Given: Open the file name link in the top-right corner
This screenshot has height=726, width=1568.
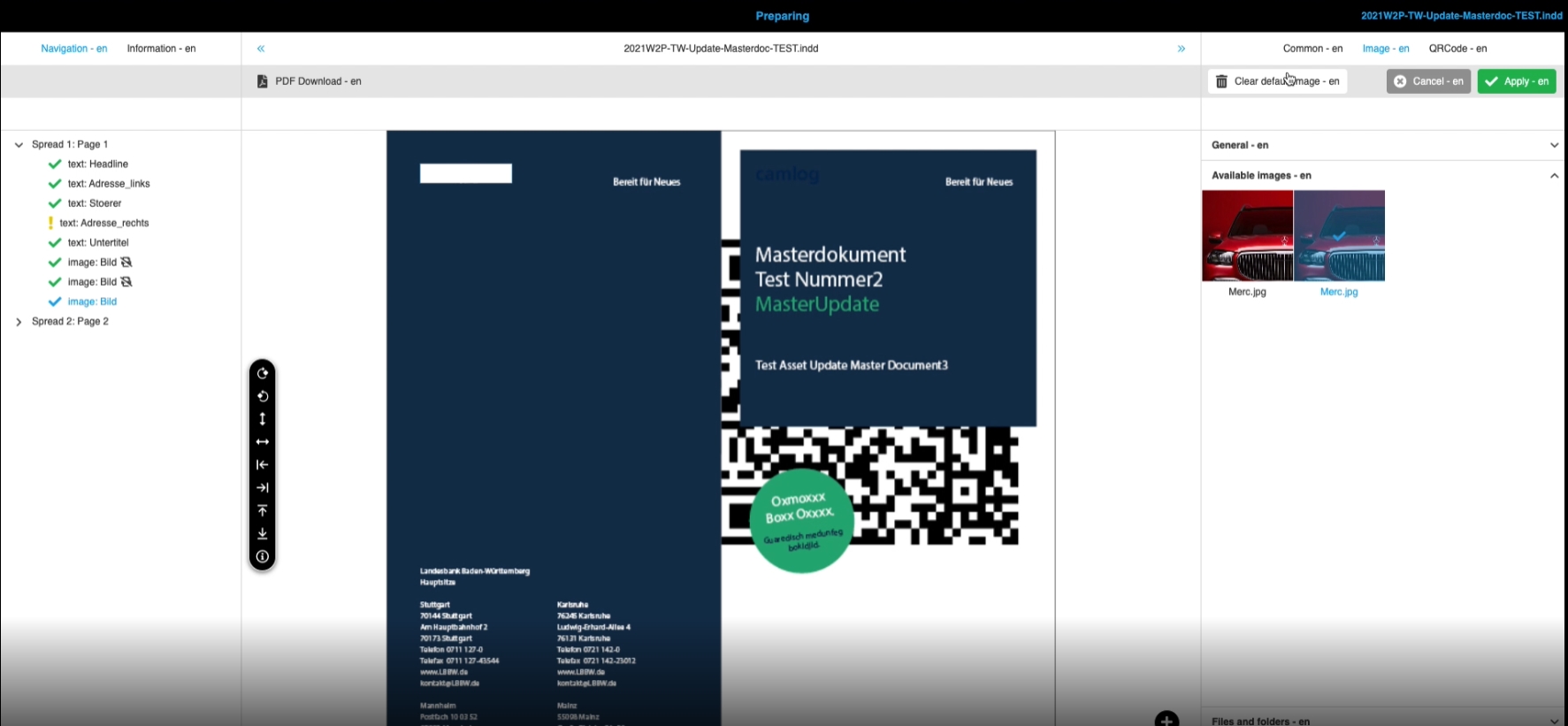Looking at the screenshot, I should tap(1461, 16).
